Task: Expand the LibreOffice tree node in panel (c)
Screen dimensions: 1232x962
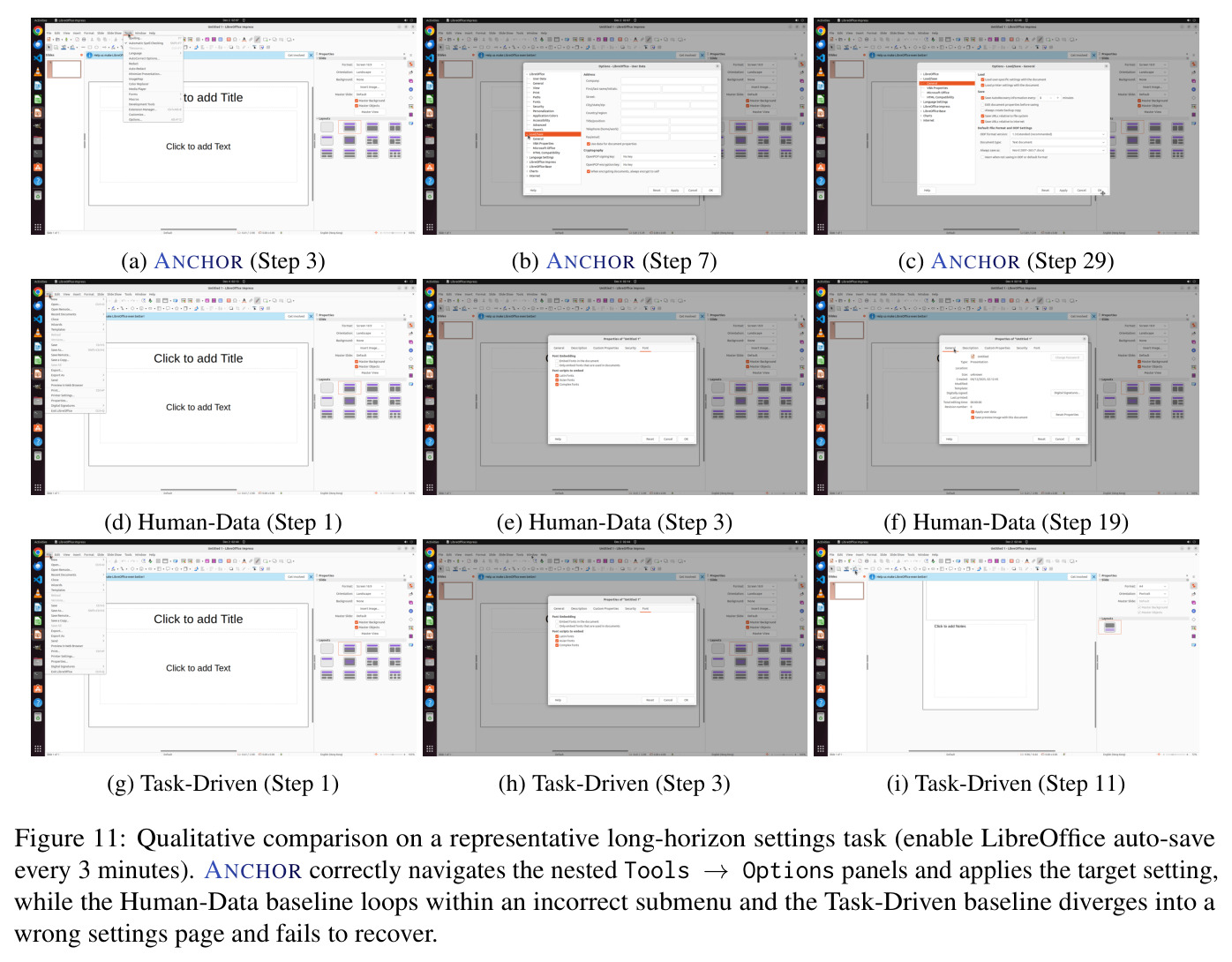Action: point(920,74)
